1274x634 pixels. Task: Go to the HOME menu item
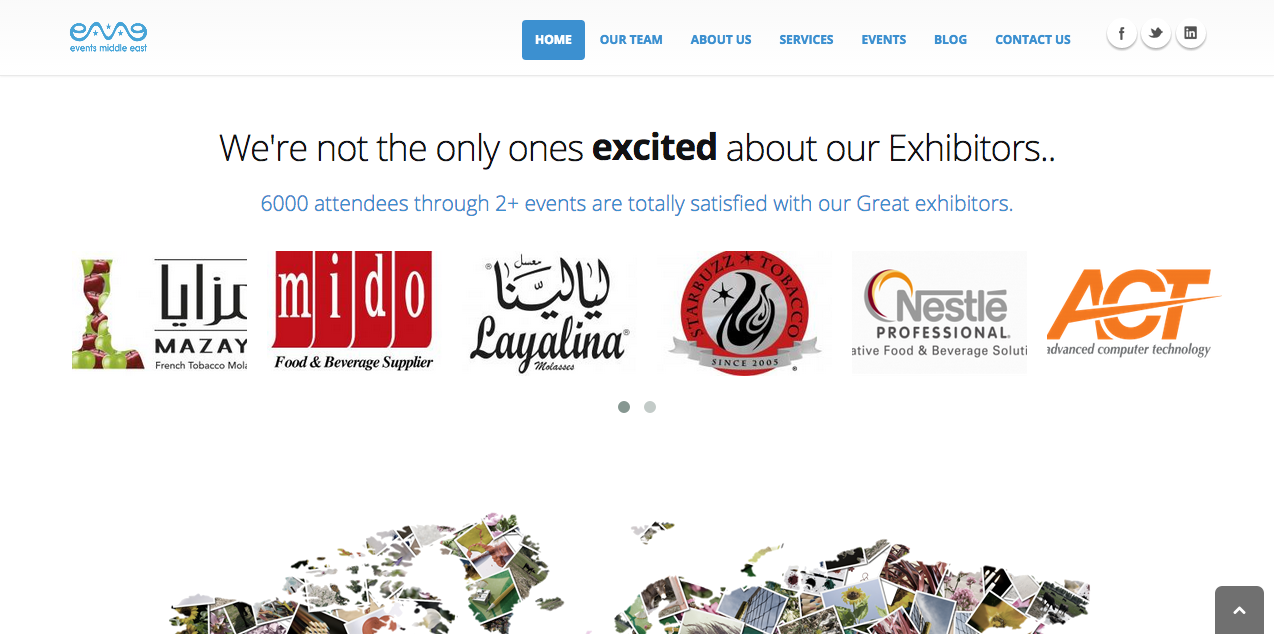click(553, 40)
